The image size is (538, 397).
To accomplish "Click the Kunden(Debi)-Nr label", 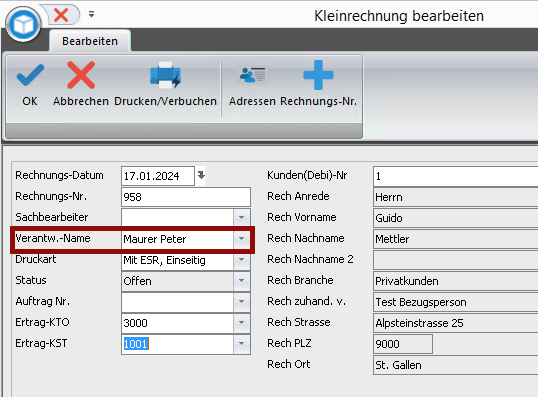I will coord(307,175).
